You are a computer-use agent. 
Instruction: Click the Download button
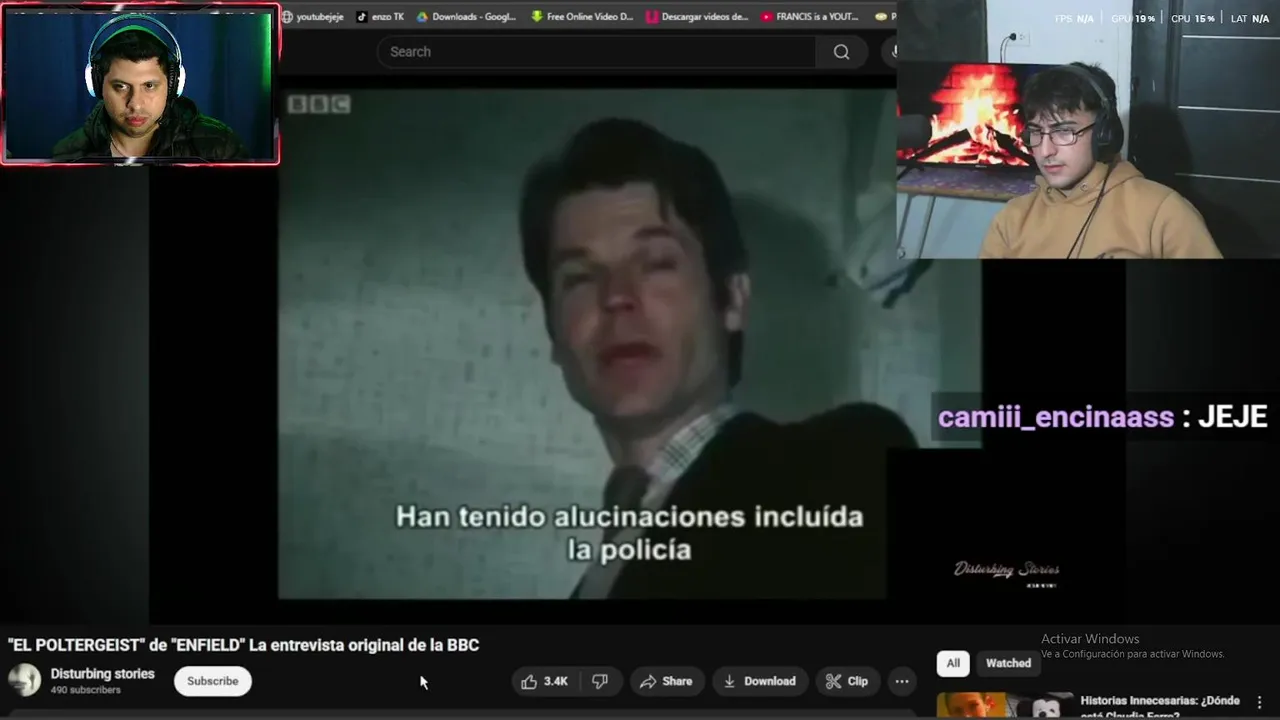pos(760,681)
